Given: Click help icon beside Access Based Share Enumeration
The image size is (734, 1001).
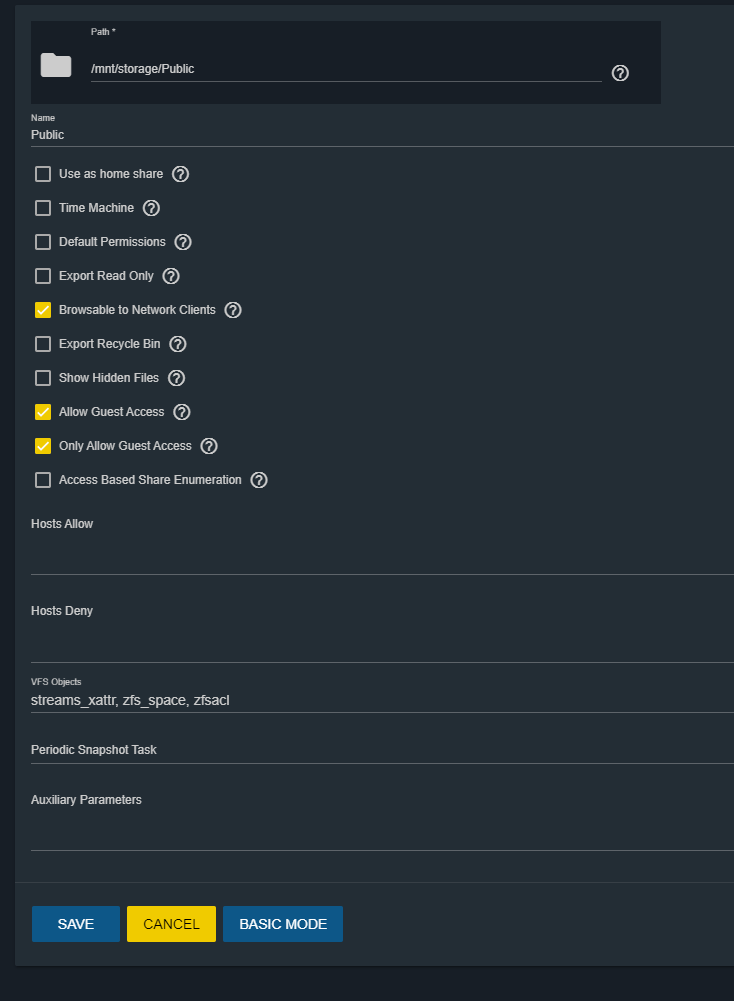Looking at the screenshot, I should 258,480.
